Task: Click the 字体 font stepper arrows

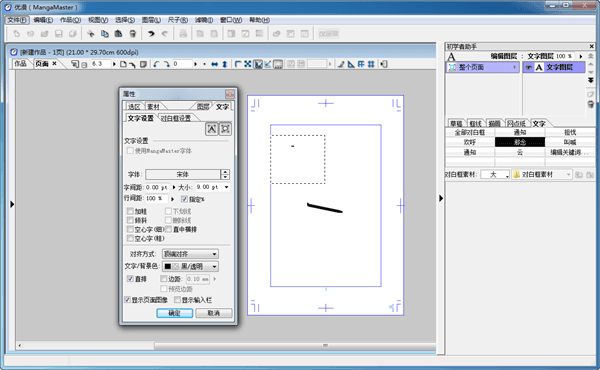Action: point(225,174)
